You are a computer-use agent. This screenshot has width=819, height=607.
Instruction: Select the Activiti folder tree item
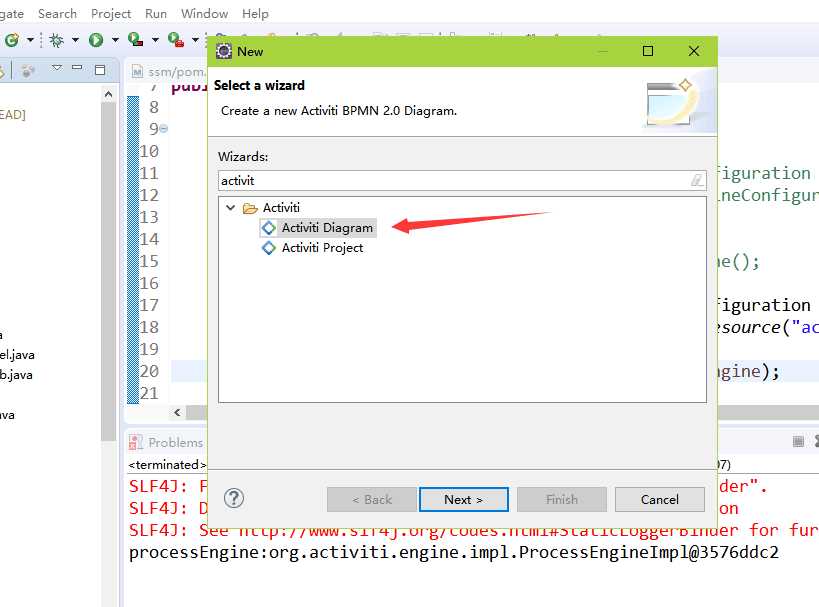281,207
